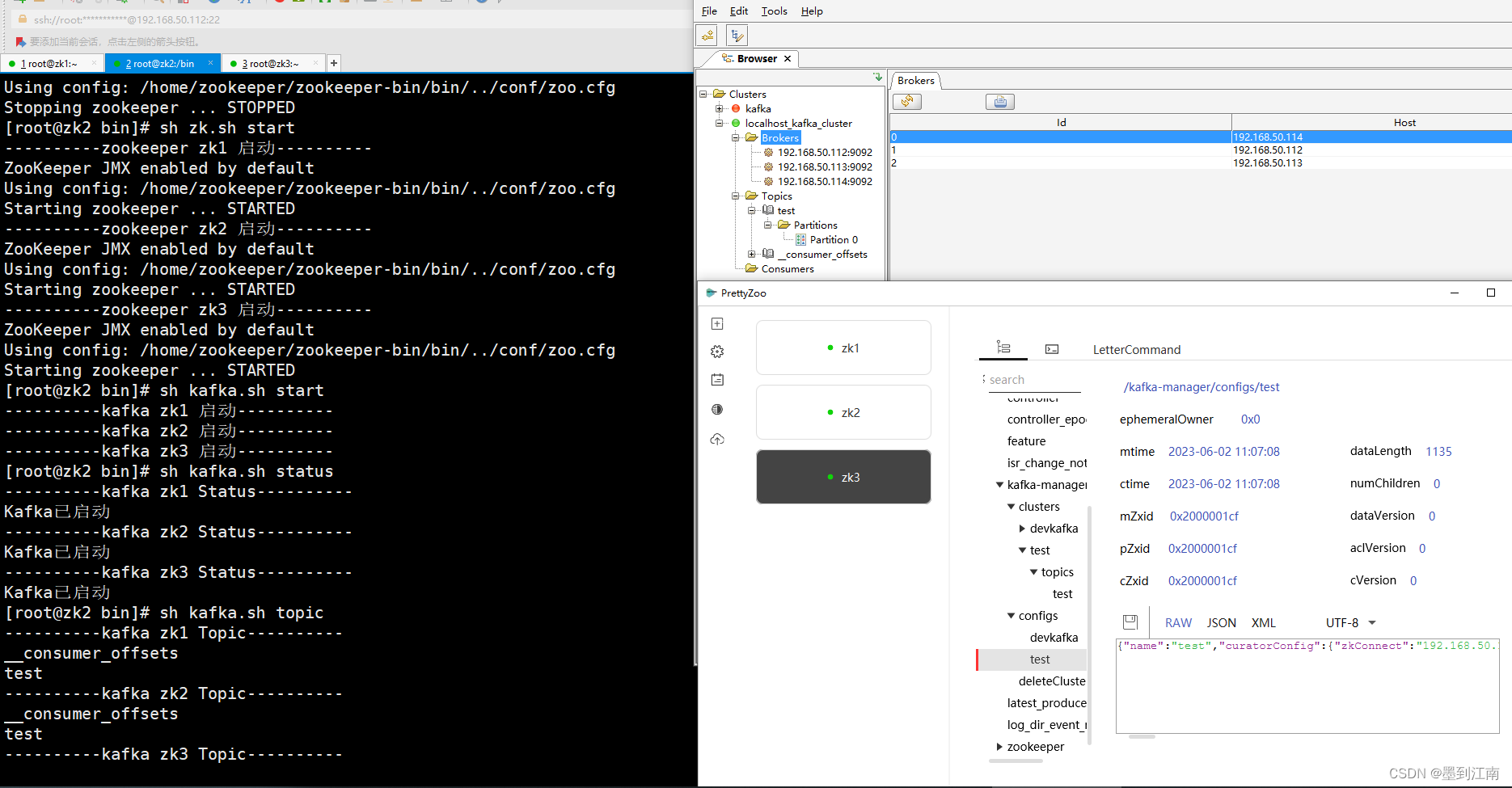Close terminal tab 2 root@zk2:/bin

211,62
